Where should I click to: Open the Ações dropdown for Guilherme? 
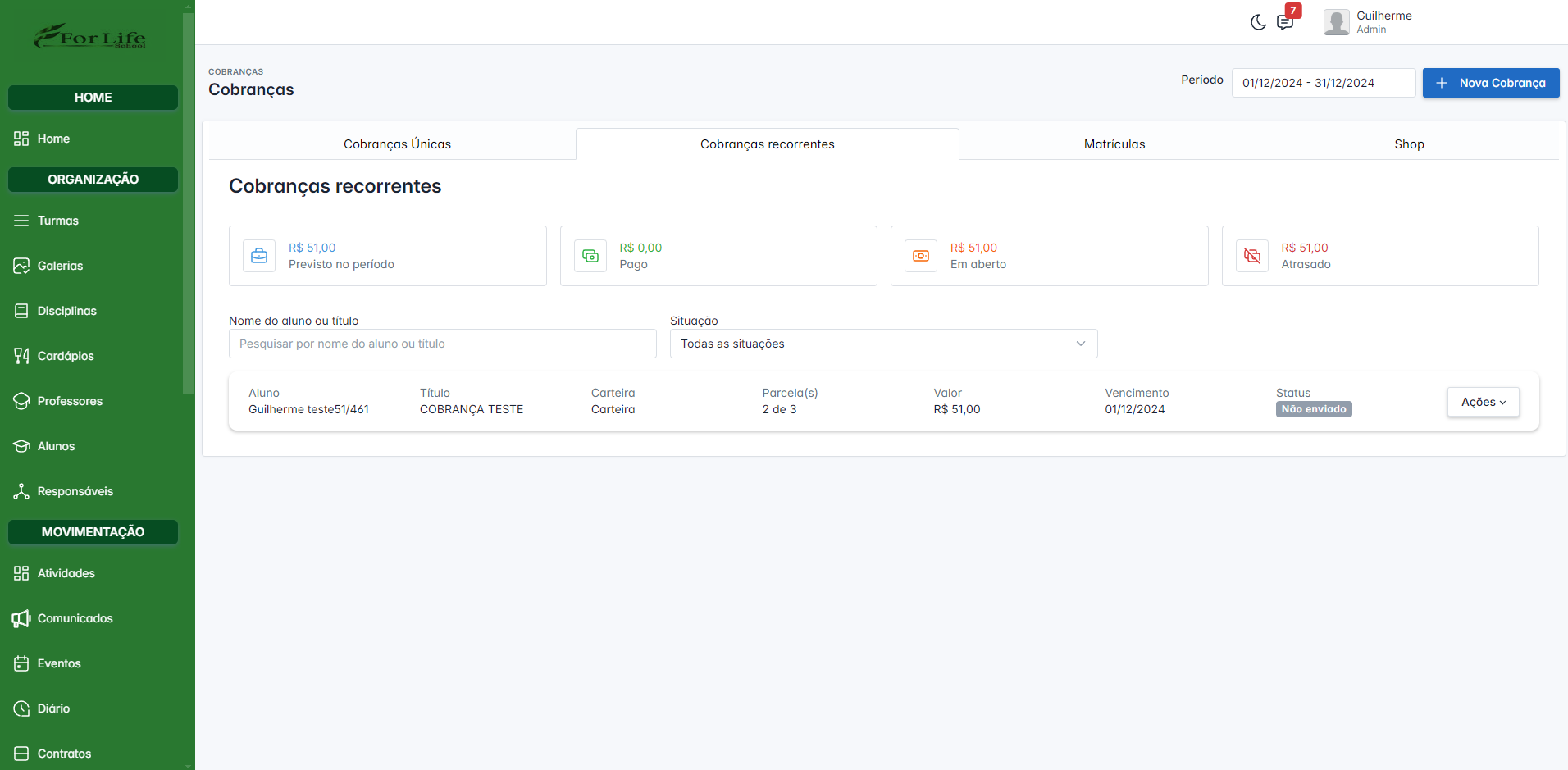tap(1483, 402)
